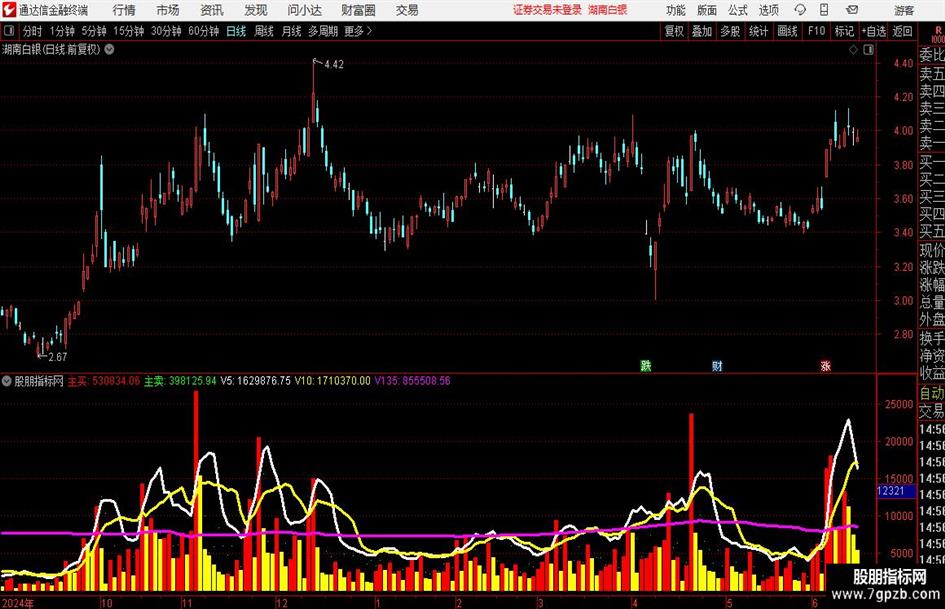Open 多周期 multi-period view
This screenshot has height=609, width=945.
point(323,31)
